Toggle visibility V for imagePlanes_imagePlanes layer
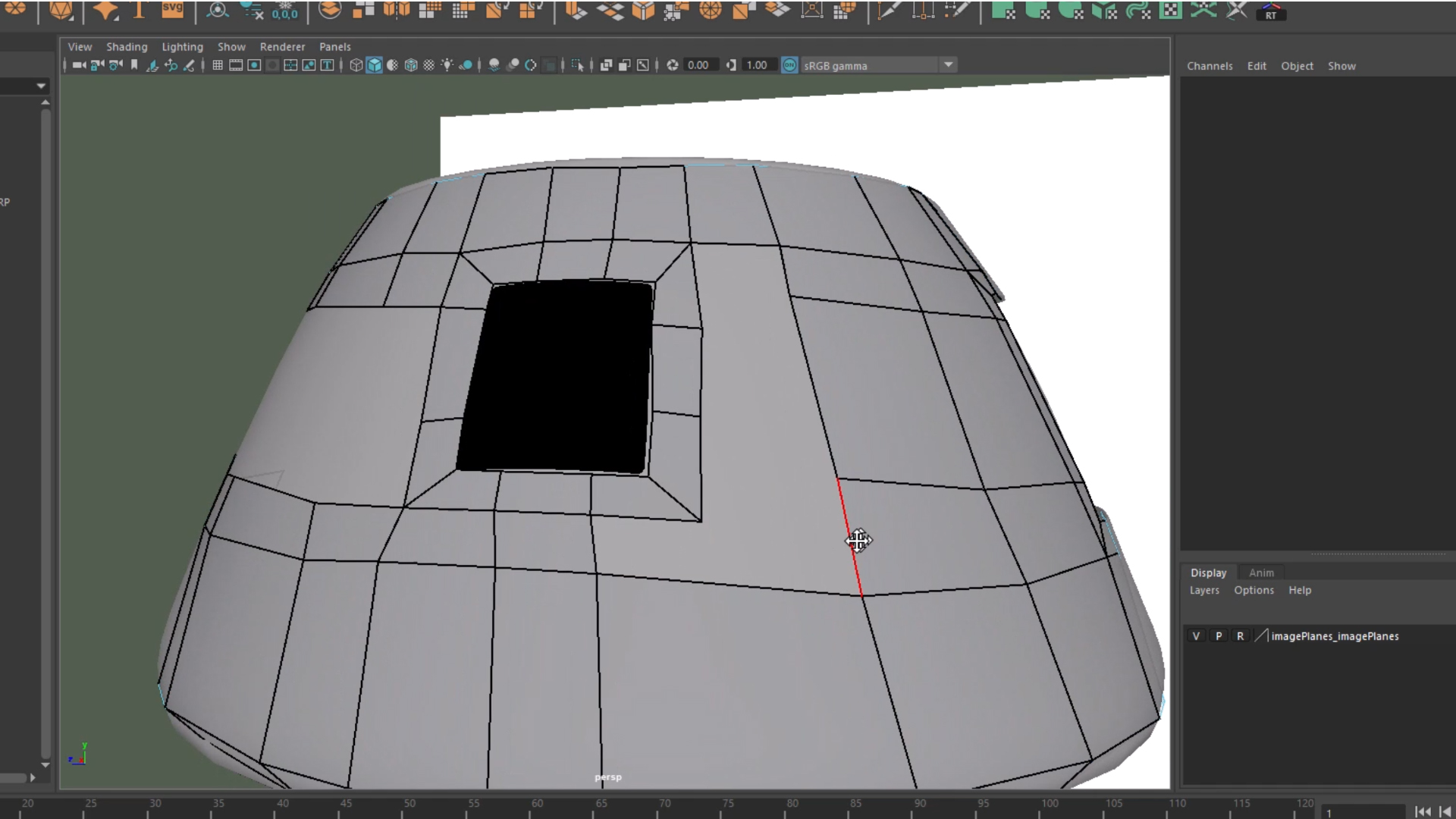Viewport: 1456px width, 819px height. coord(1196,635)
